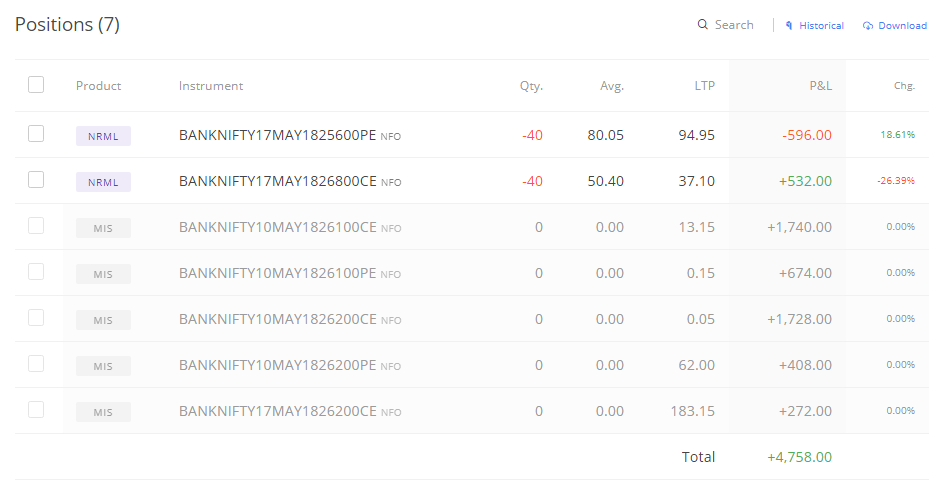Check the BANKNIFTY17MAY1826800CE row checkbox
Viewport: 938px width, 482px height.
pos(36,179)
